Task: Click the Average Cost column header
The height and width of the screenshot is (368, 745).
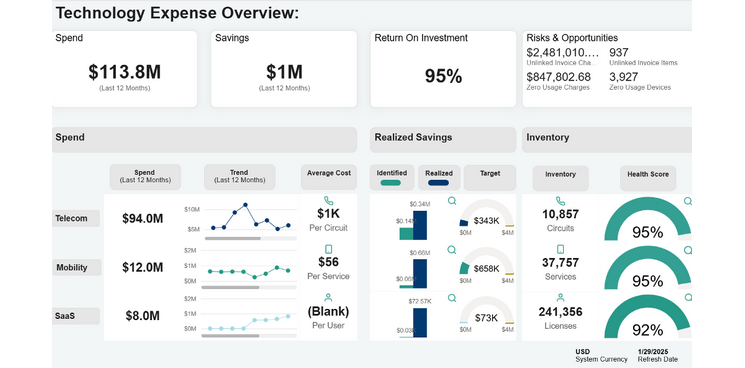Action: (x=329, y=177)
